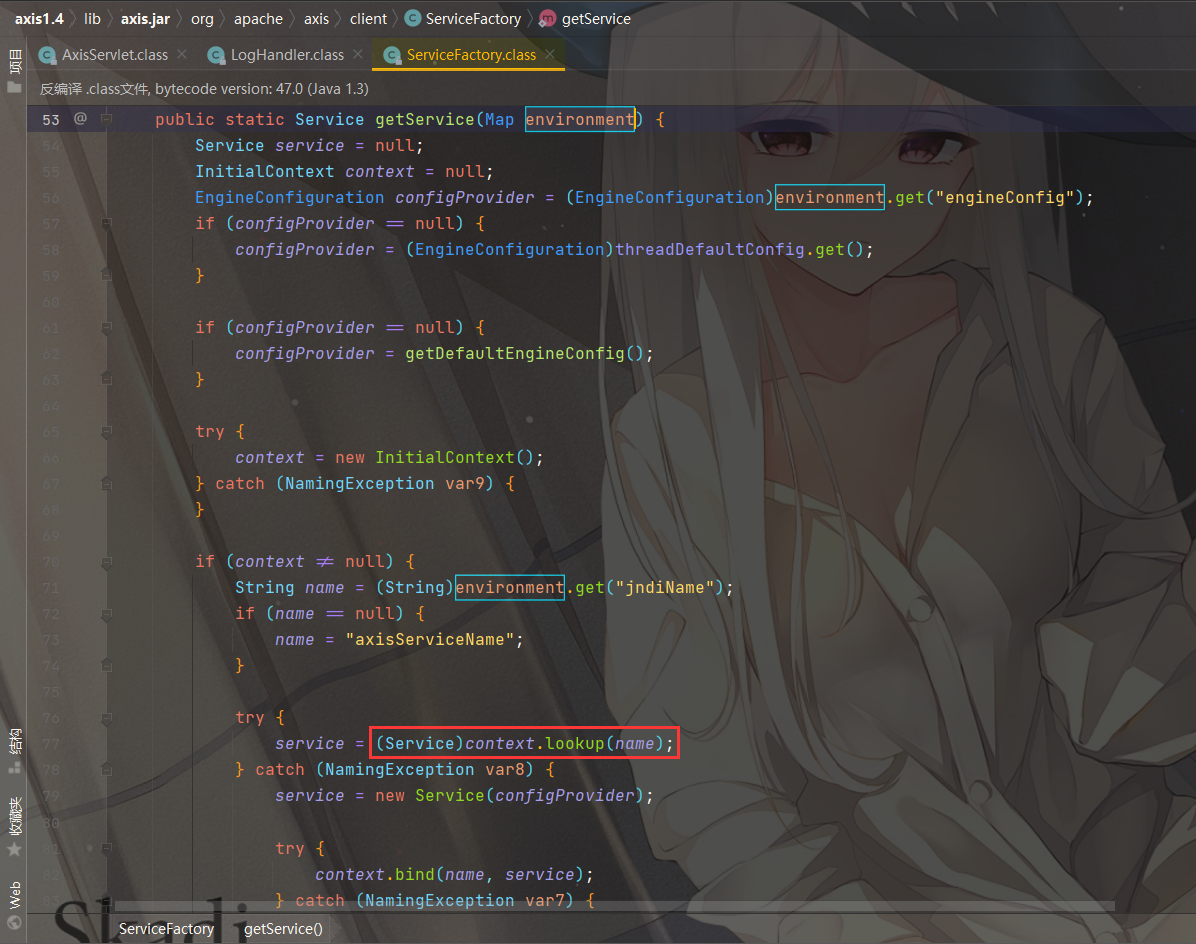
Task: Click InitialContext() constructor on line 66
Action: [454, 458]
